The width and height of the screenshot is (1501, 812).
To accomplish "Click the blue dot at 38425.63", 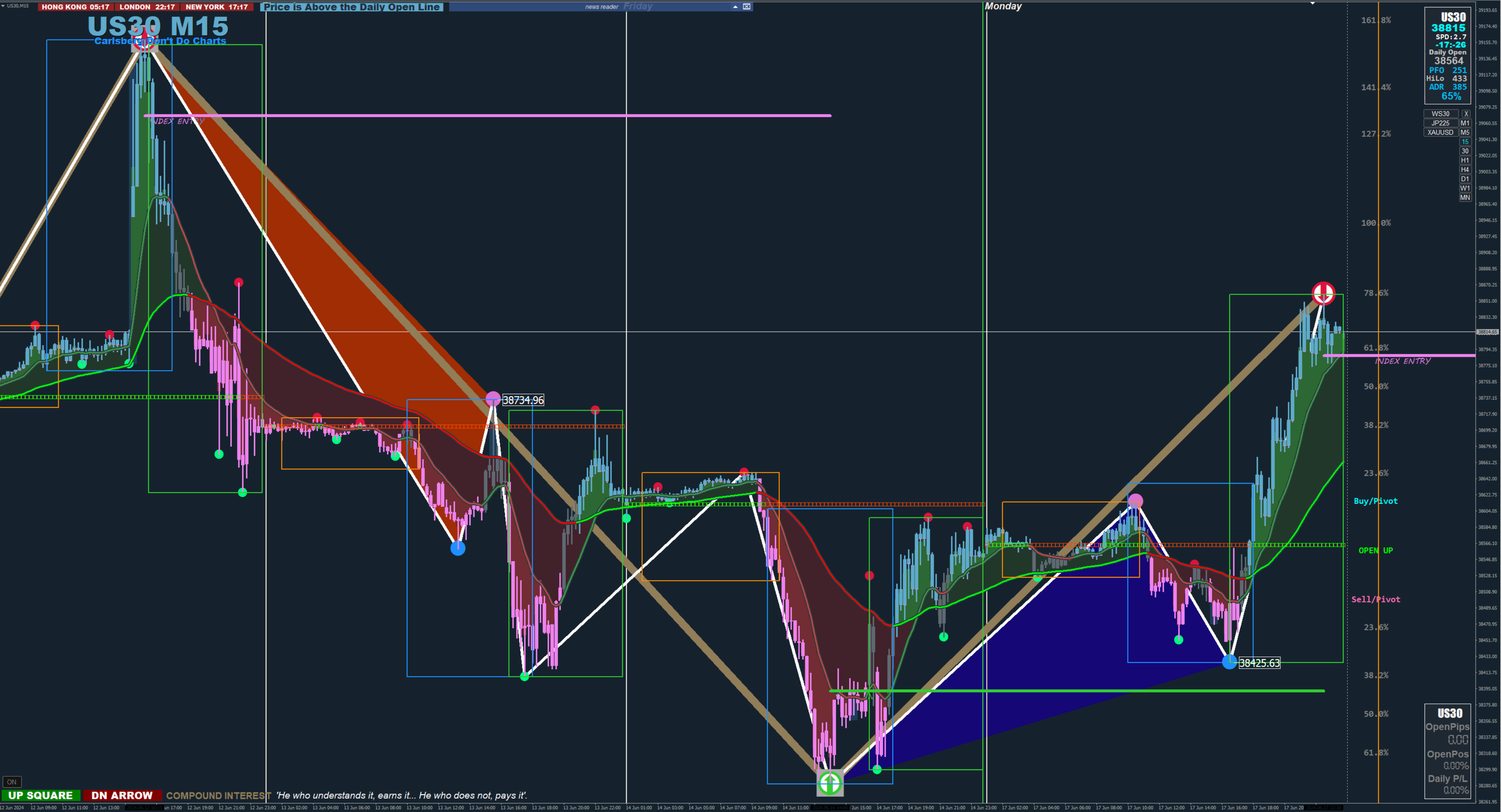I will coord(1230,662).
